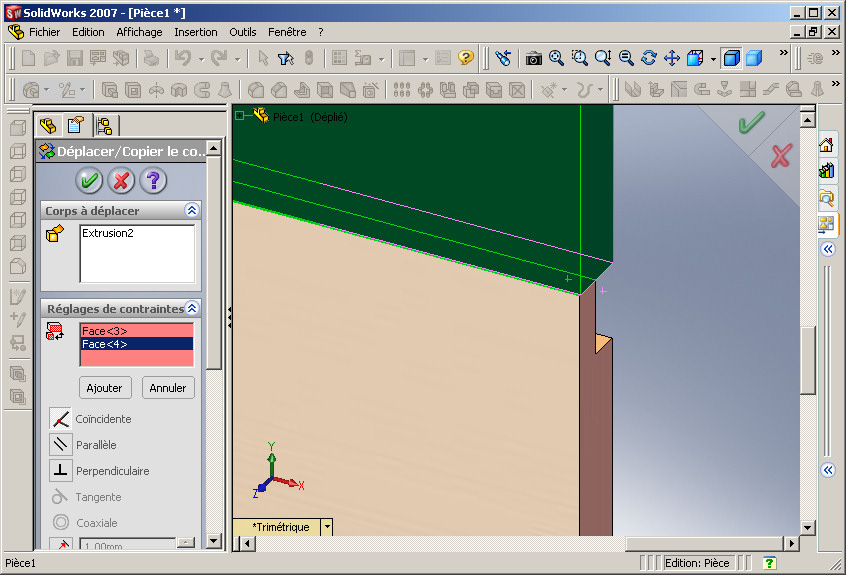Open the Design Library task pane icon
846x575 pixels.
click(x=826, y=171)
